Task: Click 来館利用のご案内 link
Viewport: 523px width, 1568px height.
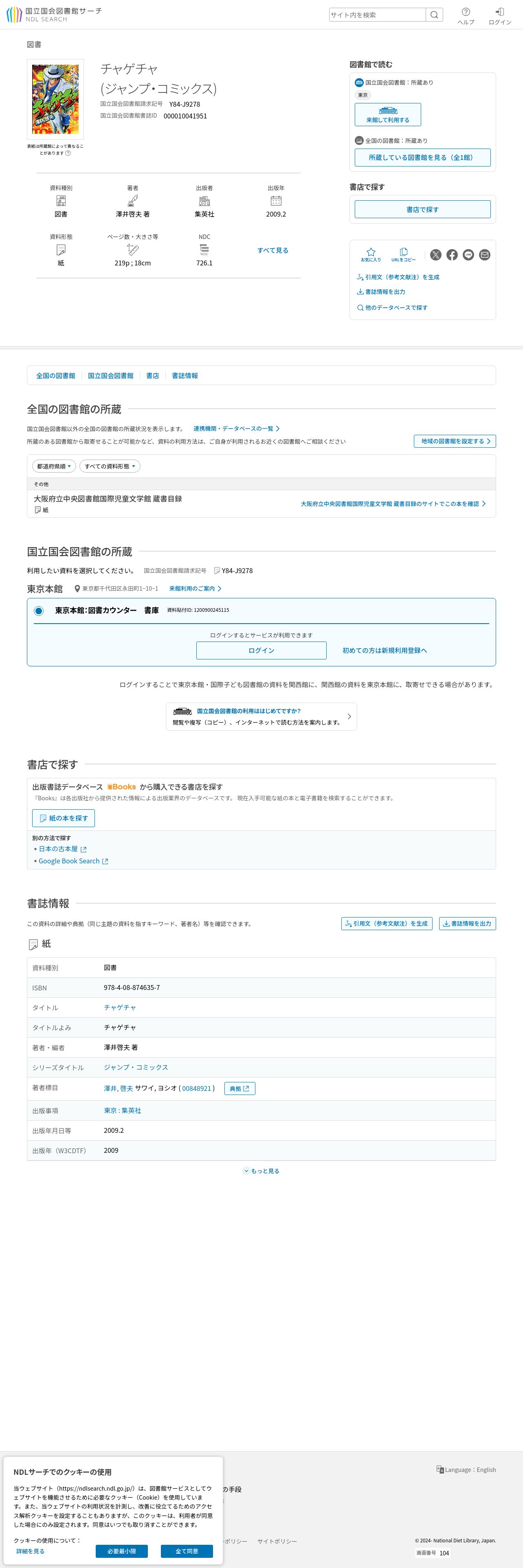Action: [x=195, y=589]
